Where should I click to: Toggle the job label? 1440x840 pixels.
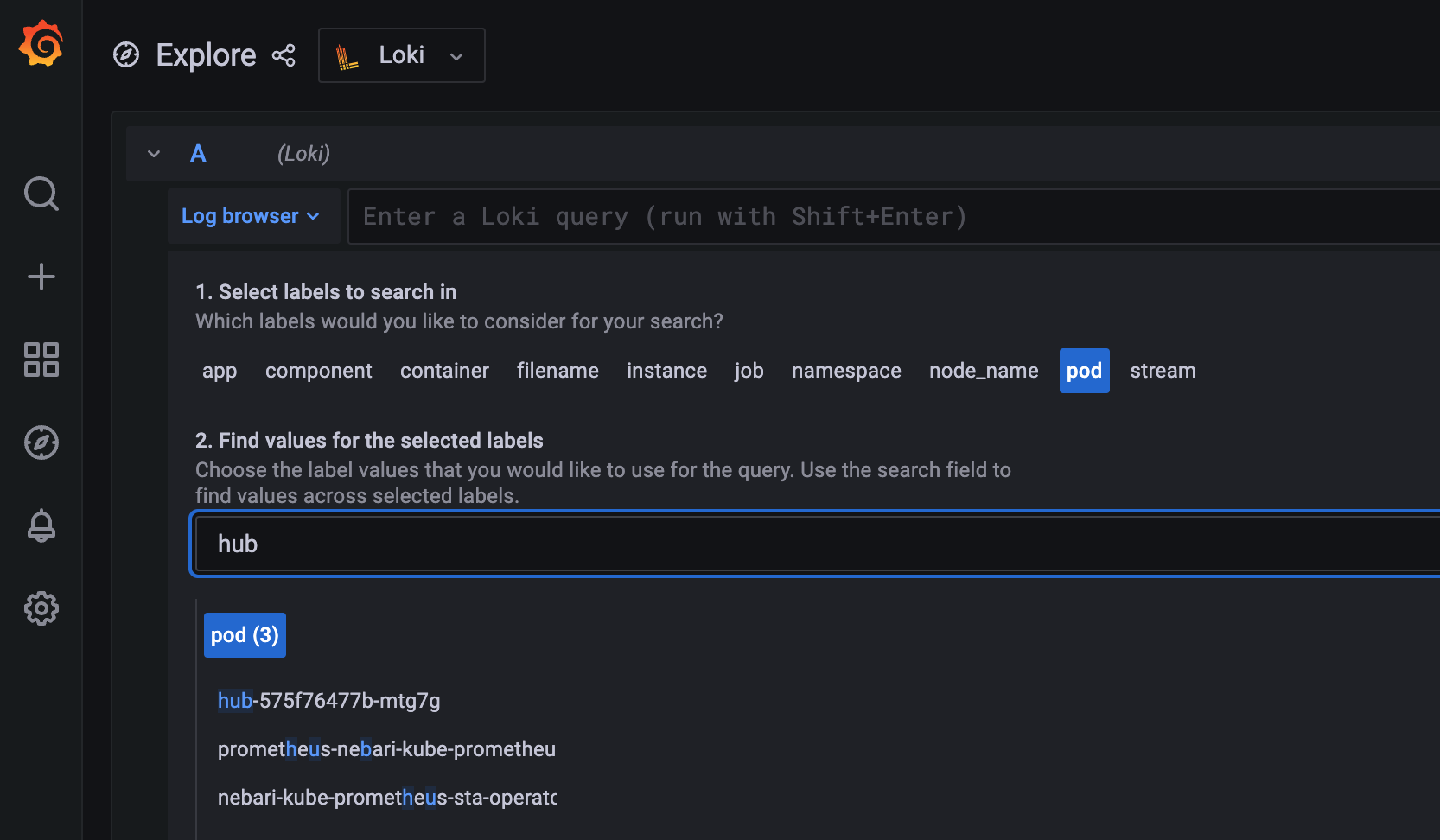tap(749, 371)
